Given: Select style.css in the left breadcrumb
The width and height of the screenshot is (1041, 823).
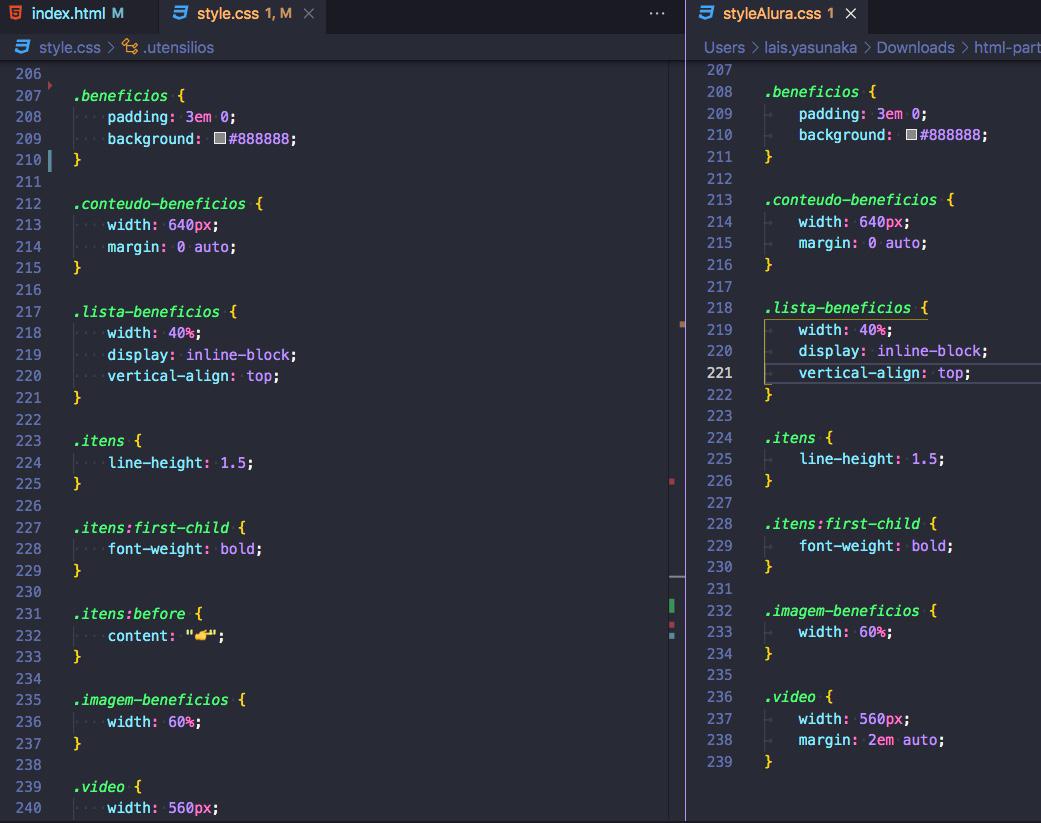Looking at the screenshot, I should [70, 47].
